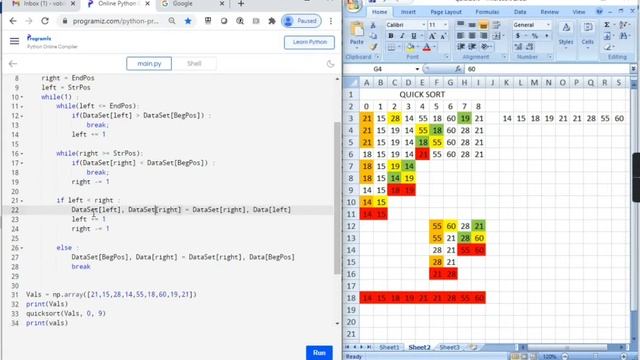Click the Learn Python button
Image resolution: width=640 pixels, height=360 pixels.
pyautogui.click(x=309, y=42)
